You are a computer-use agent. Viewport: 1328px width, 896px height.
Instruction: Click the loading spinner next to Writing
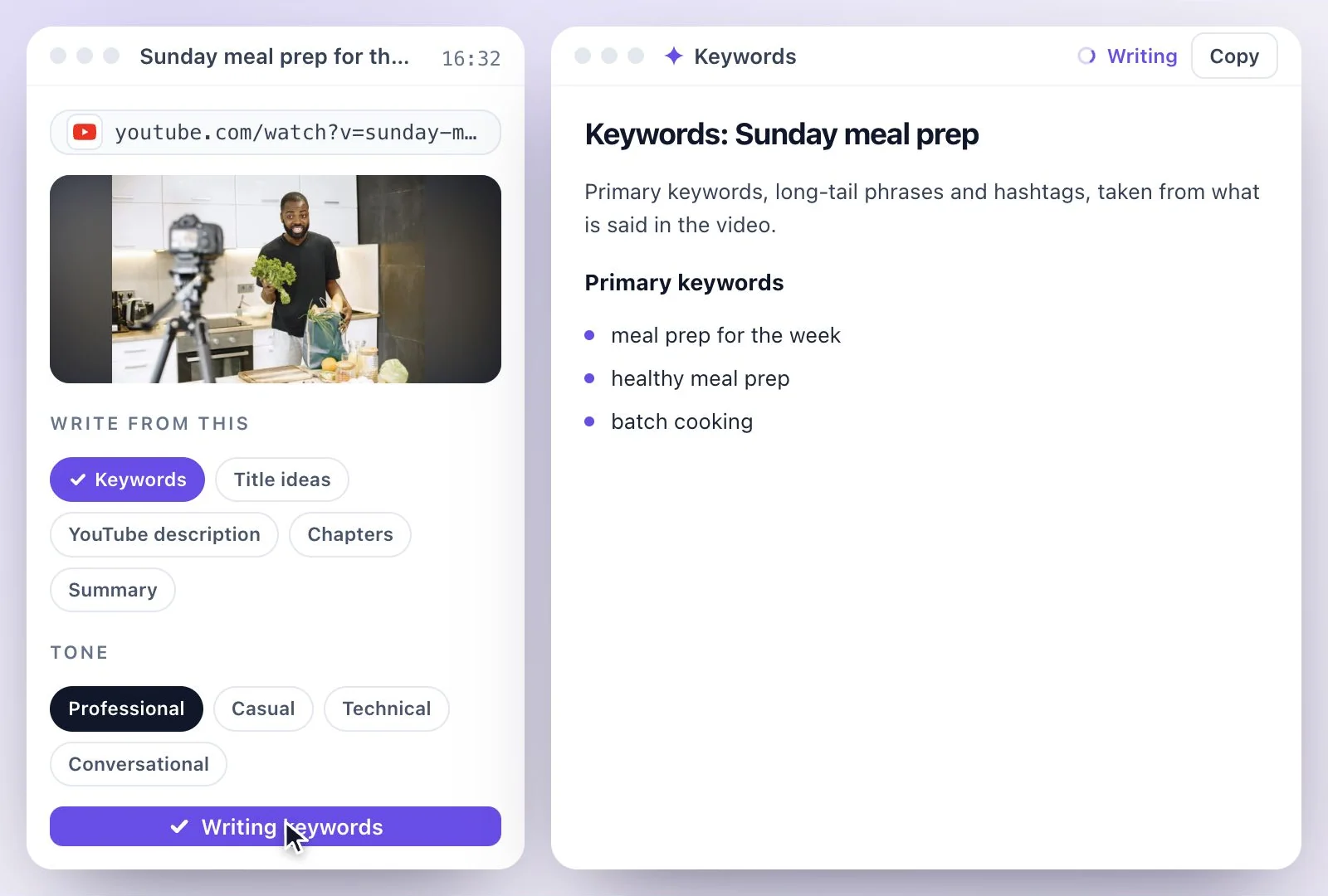pos(1086,56)
